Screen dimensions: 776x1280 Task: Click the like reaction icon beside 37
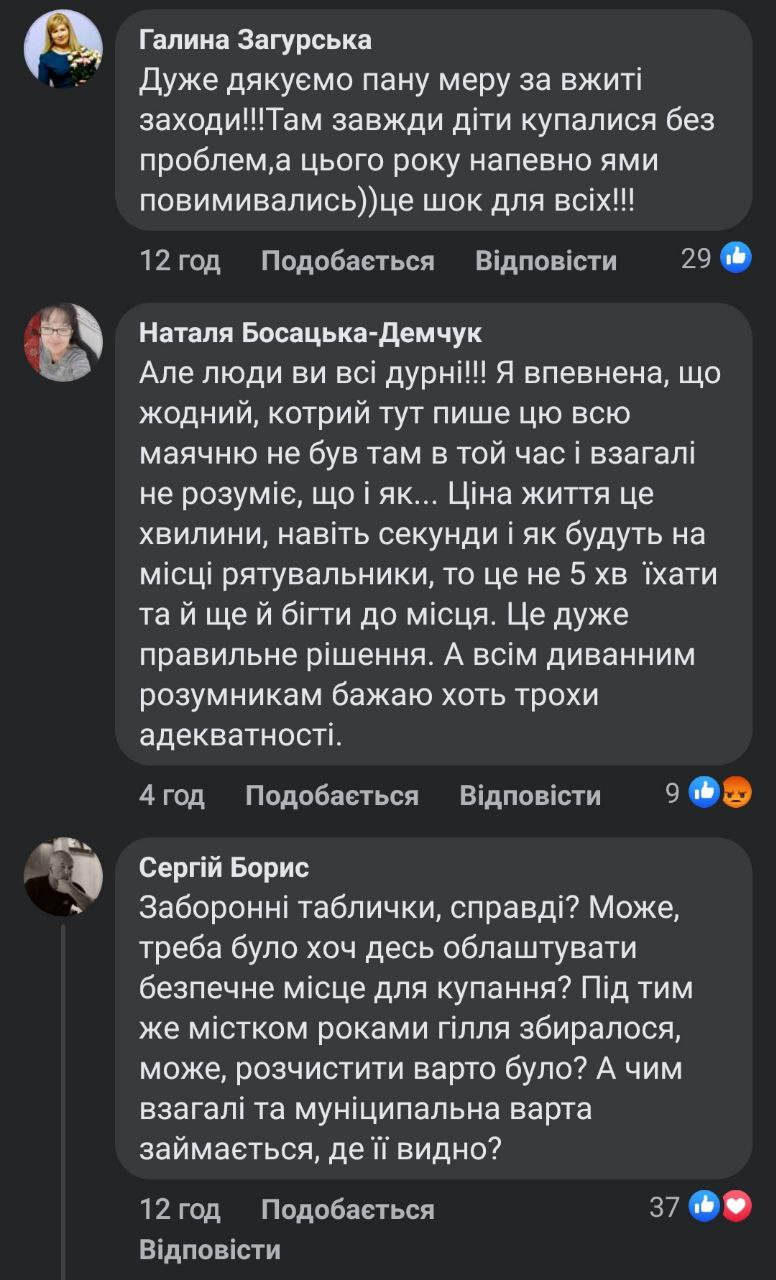pyautogui.click(x=705, y=1206)
